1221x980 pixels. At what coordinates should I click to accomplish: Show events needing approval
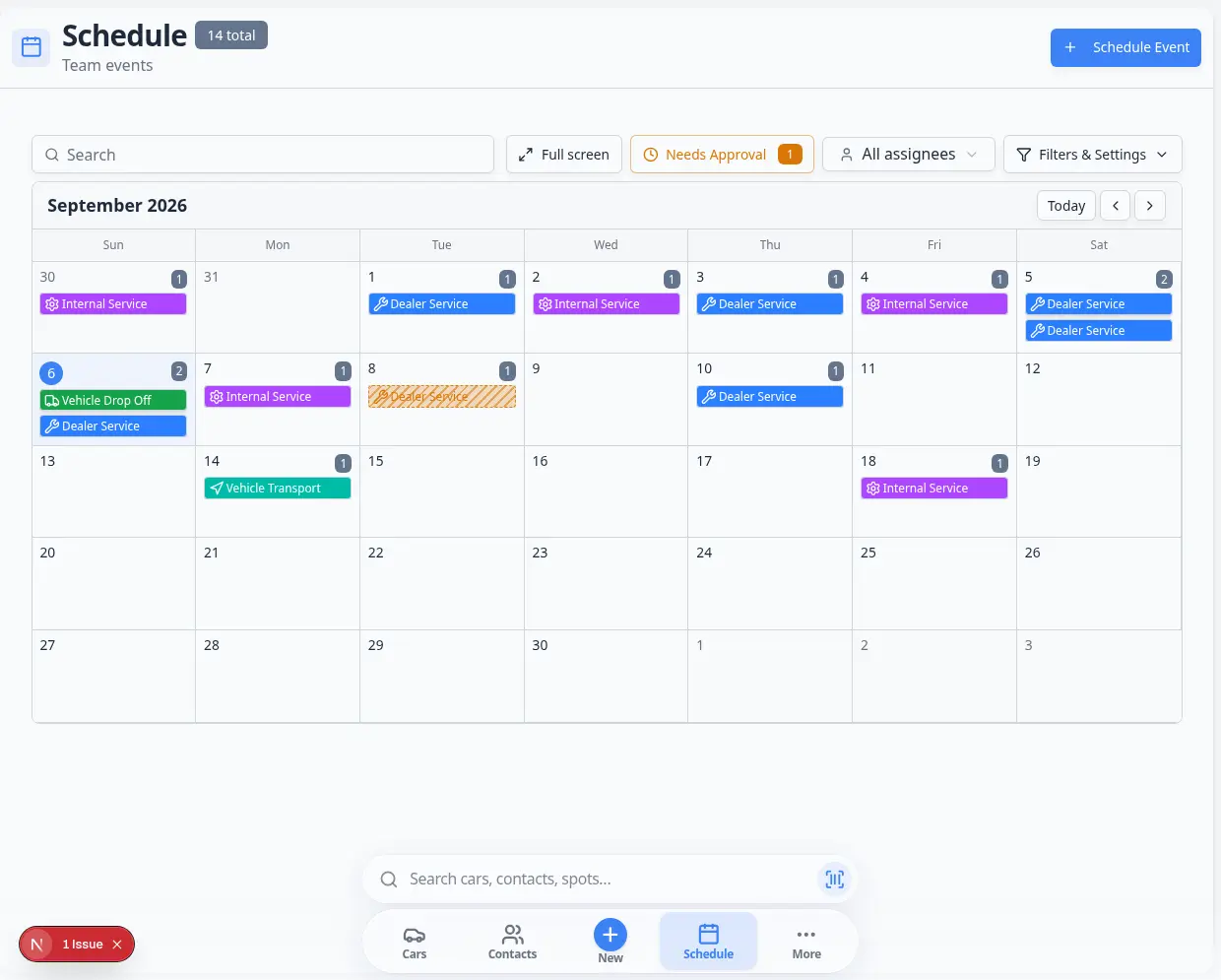coord(722,155)
